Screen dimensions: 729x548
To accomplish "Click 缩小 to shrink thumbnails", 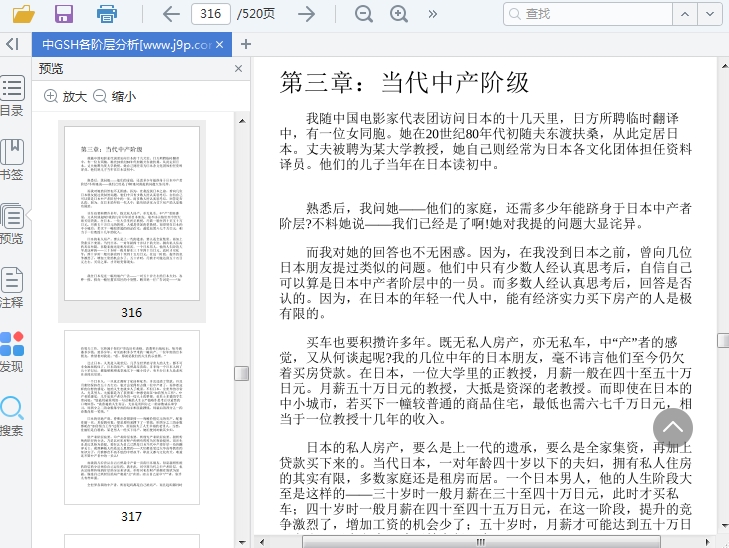I will click(x=114, y=97).
